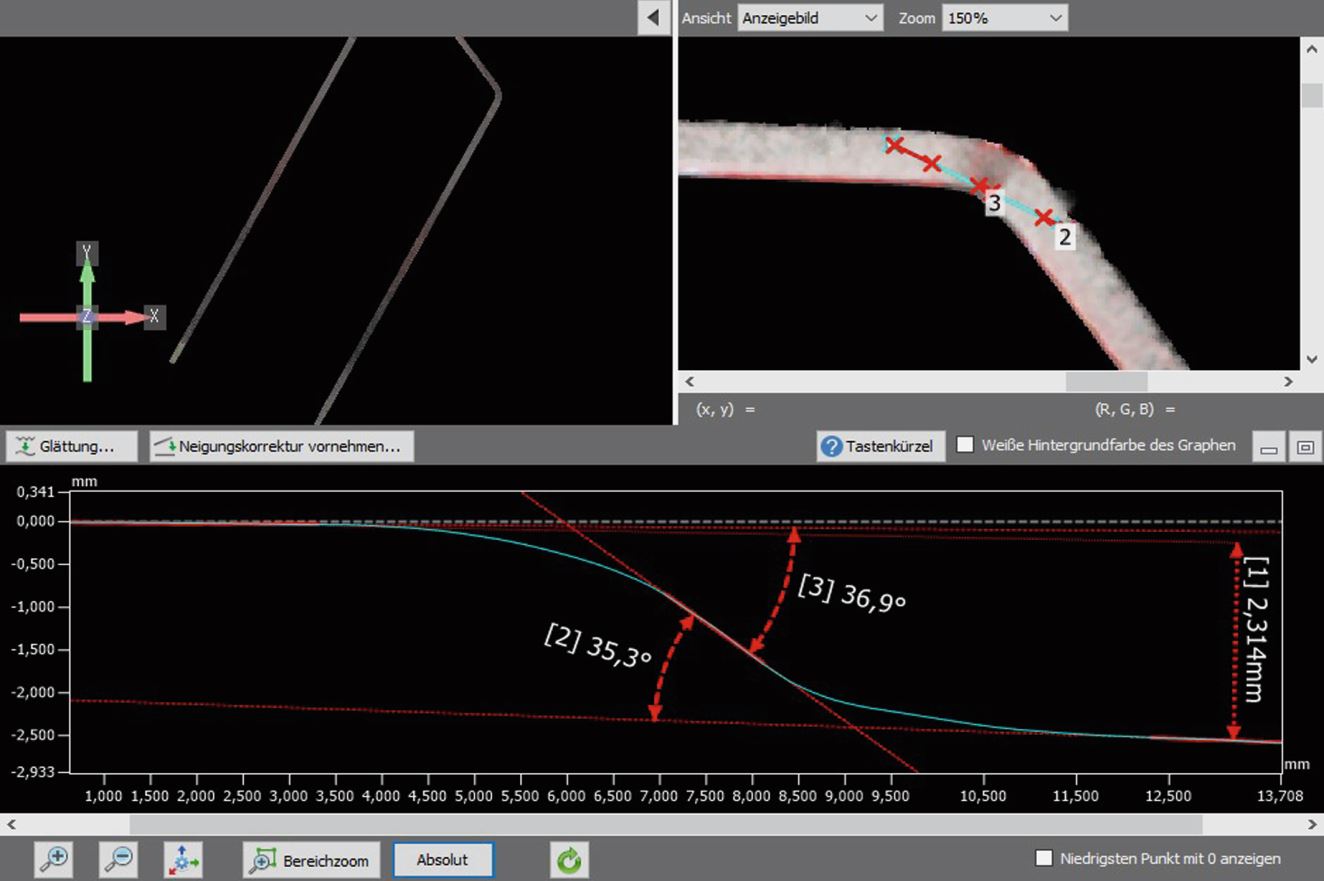Toggle the Absolut mode button
The width and height of the screenshot is (1324, 881).
(443, 859)
